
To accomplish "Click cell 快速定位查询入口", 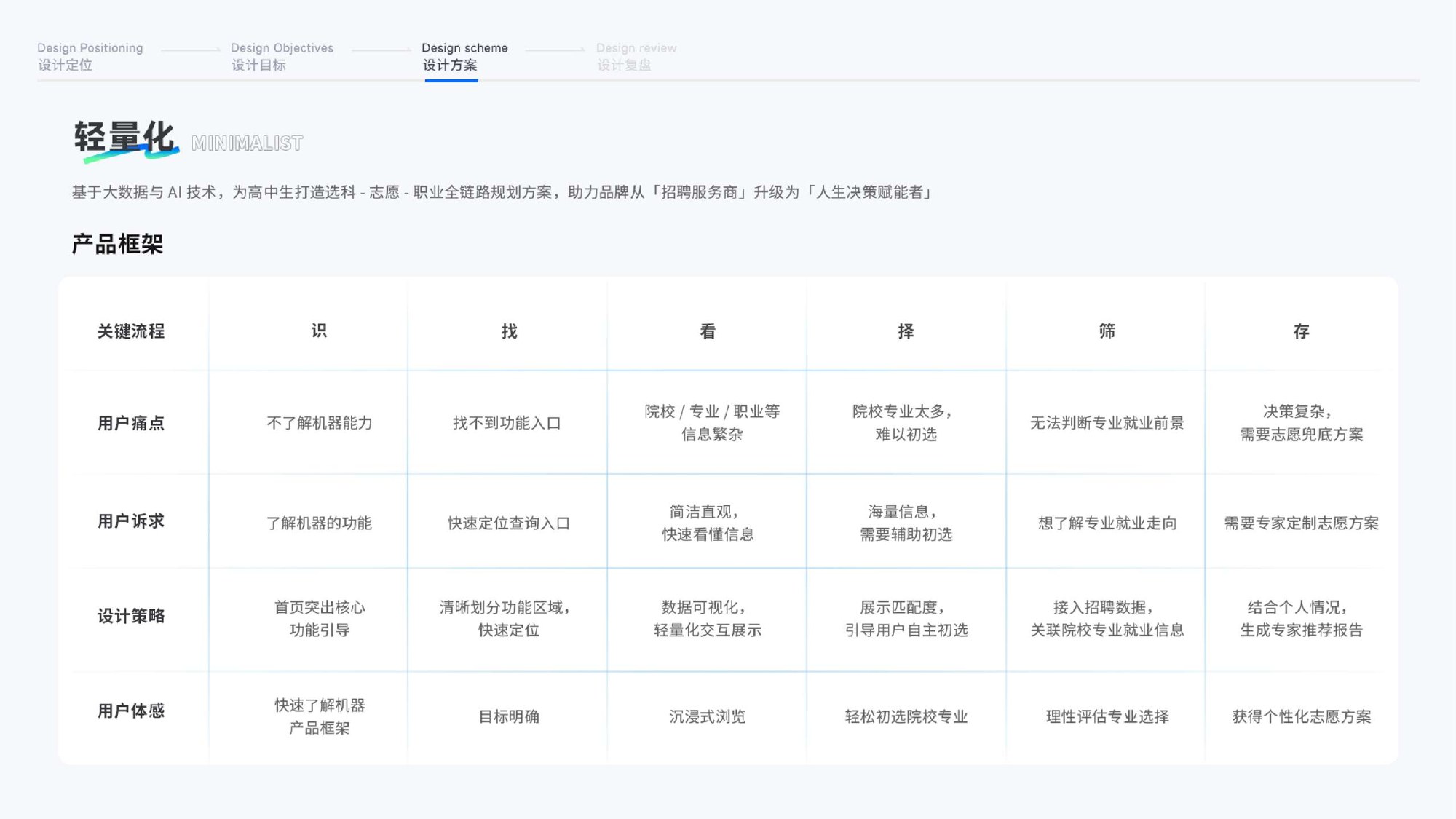I will tap(509, 523).
